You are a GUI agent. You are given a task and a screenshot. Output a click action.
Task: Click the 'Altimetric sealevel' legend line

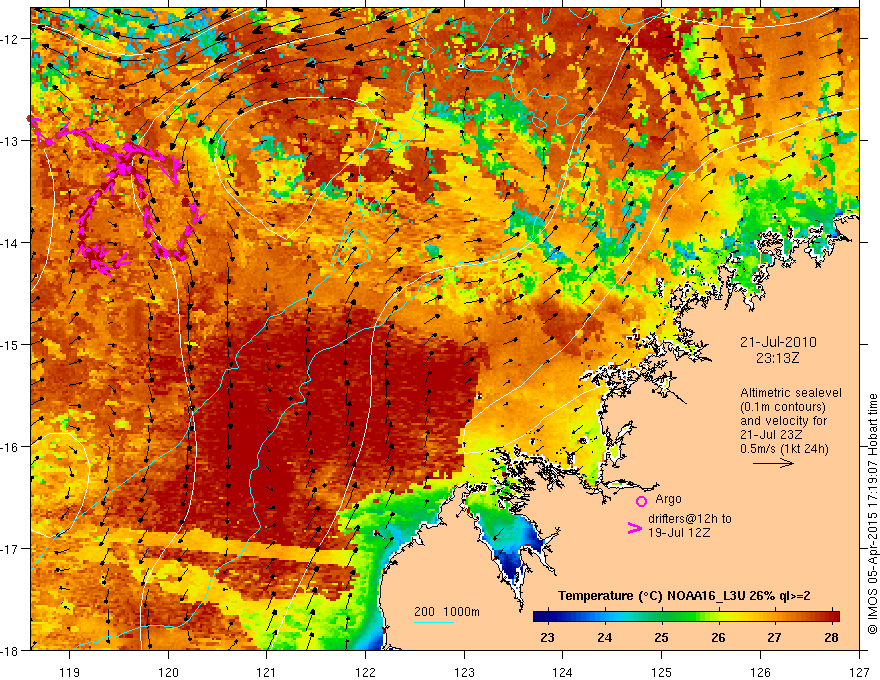pos(791,393)
